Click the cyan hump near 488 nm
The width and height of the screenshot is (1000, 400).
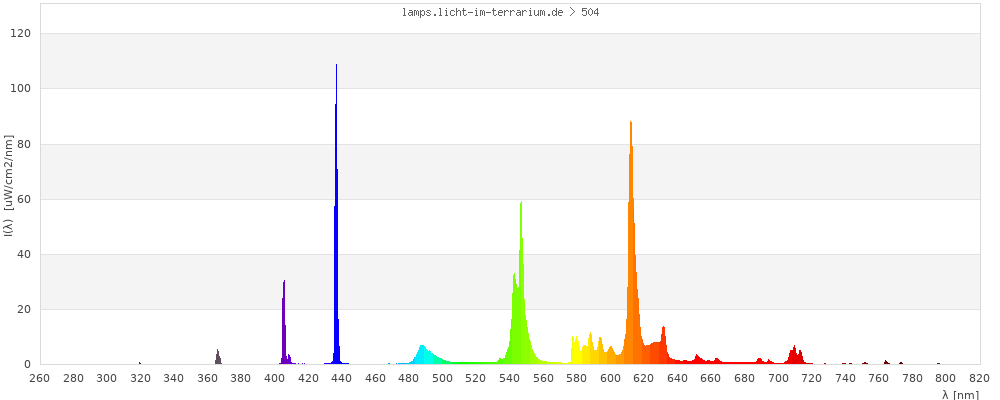click(423, 354)
